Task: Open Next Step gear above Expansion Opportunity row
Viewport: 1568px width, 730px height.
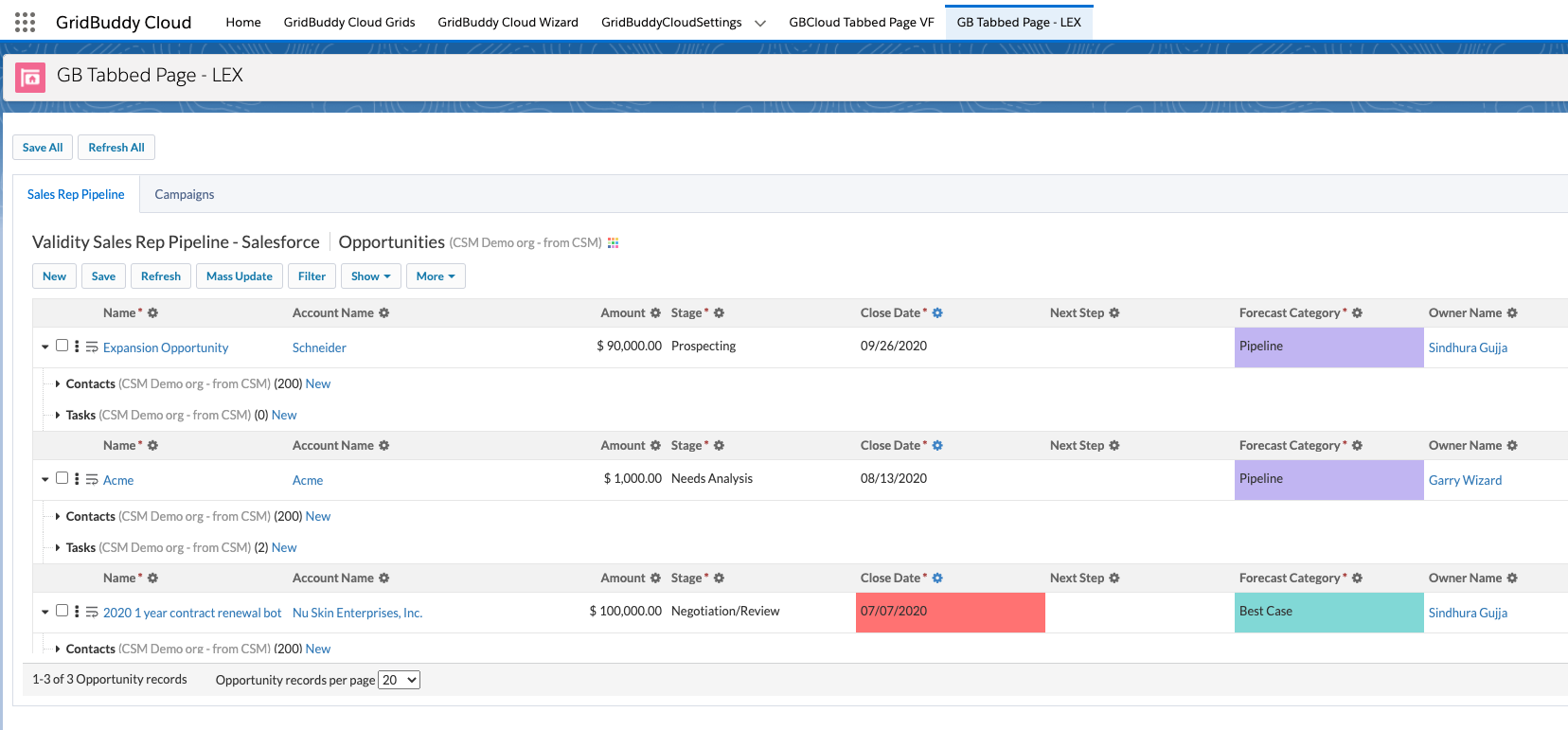Action: 1114,313
